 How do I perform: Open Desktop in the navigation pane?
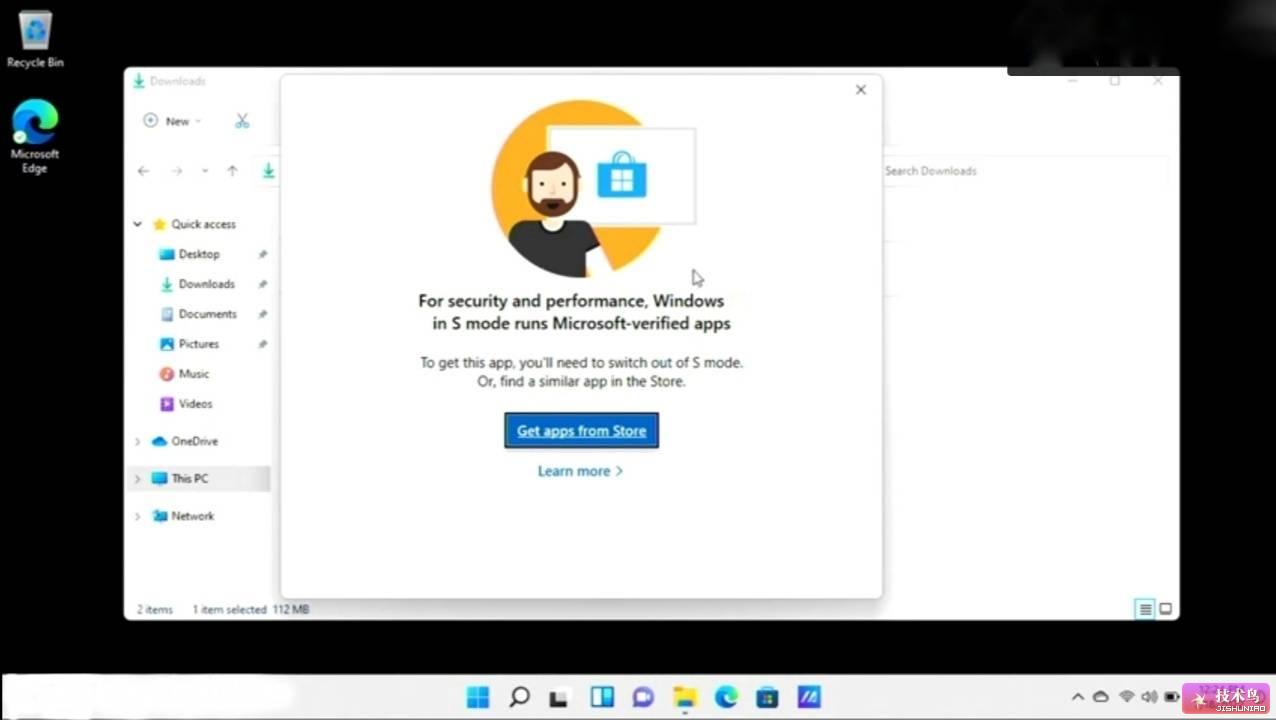click(x=199, y=254)
